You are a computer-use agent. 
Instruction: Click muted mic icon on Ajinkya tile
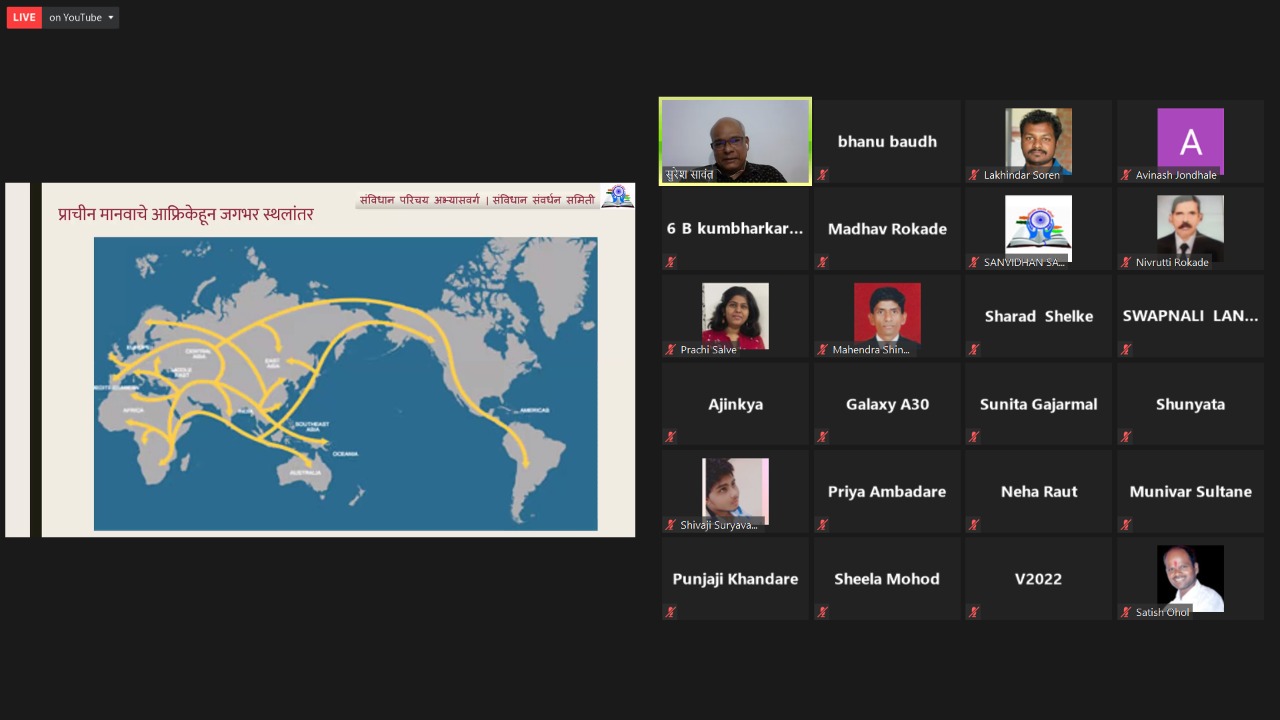670,437
